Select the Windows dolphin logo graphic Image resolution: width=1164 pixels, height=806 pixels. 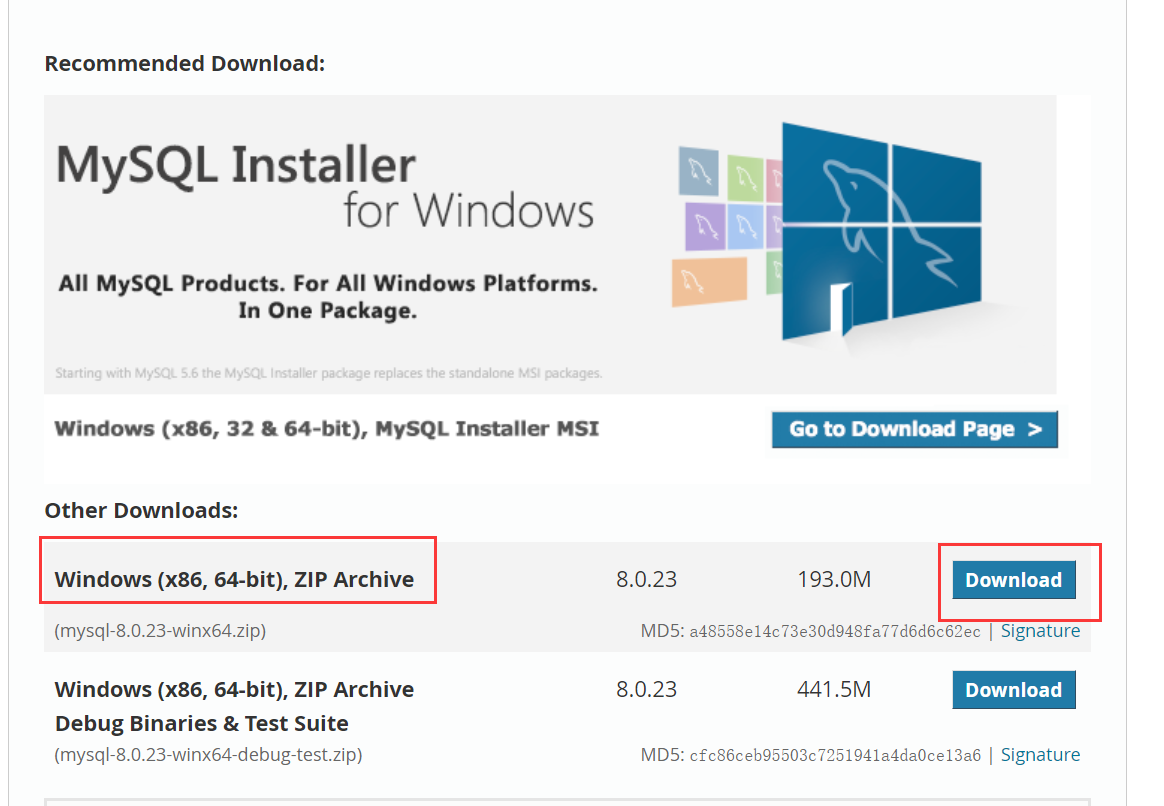(x=881, y=232)
